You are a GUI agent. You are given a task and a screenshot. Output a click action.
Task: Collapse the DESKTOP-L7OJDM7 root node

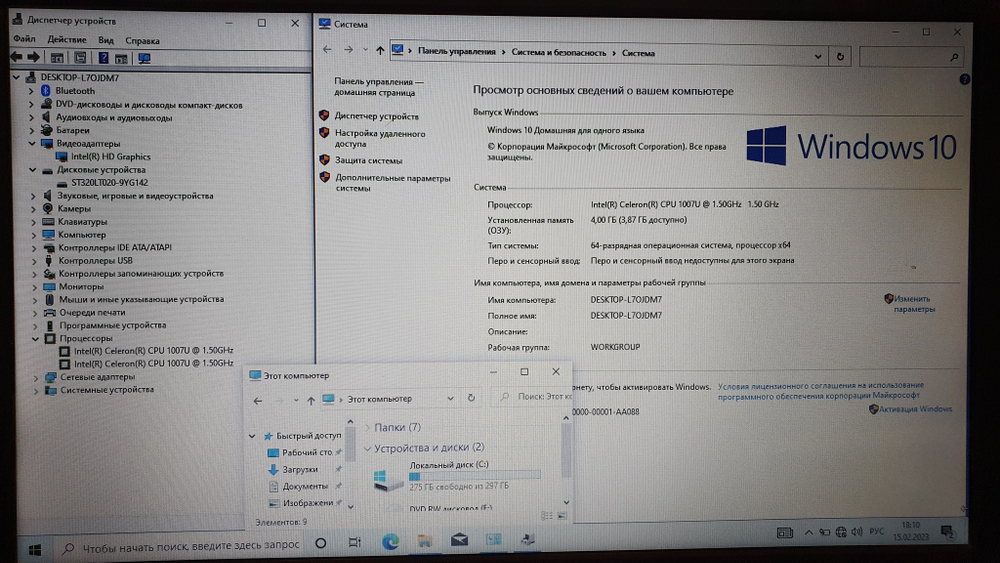point(16,78)
